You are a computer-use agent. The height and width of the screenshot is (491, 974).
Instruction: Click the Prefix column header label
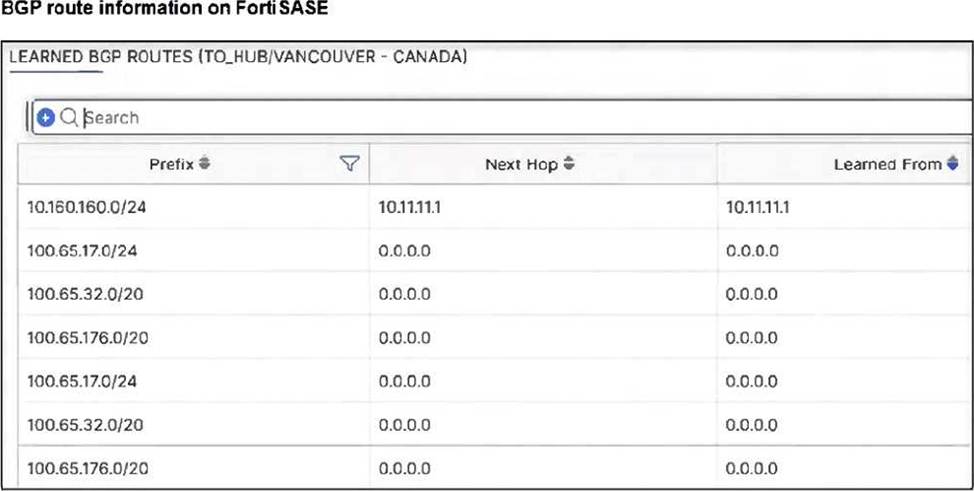pyautogui.click(x=171, y=164)
